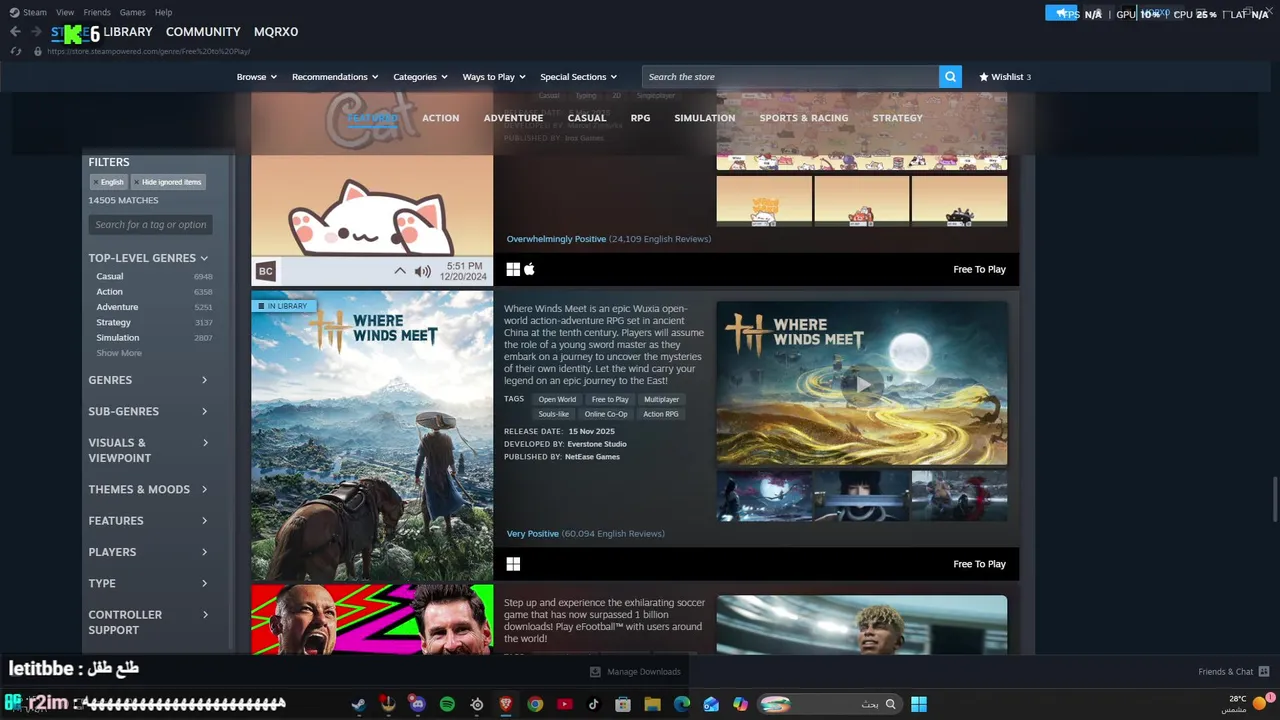1280x720 pixels.
Task: Go back with the Steam back arrow
Action: coord(15,32)
